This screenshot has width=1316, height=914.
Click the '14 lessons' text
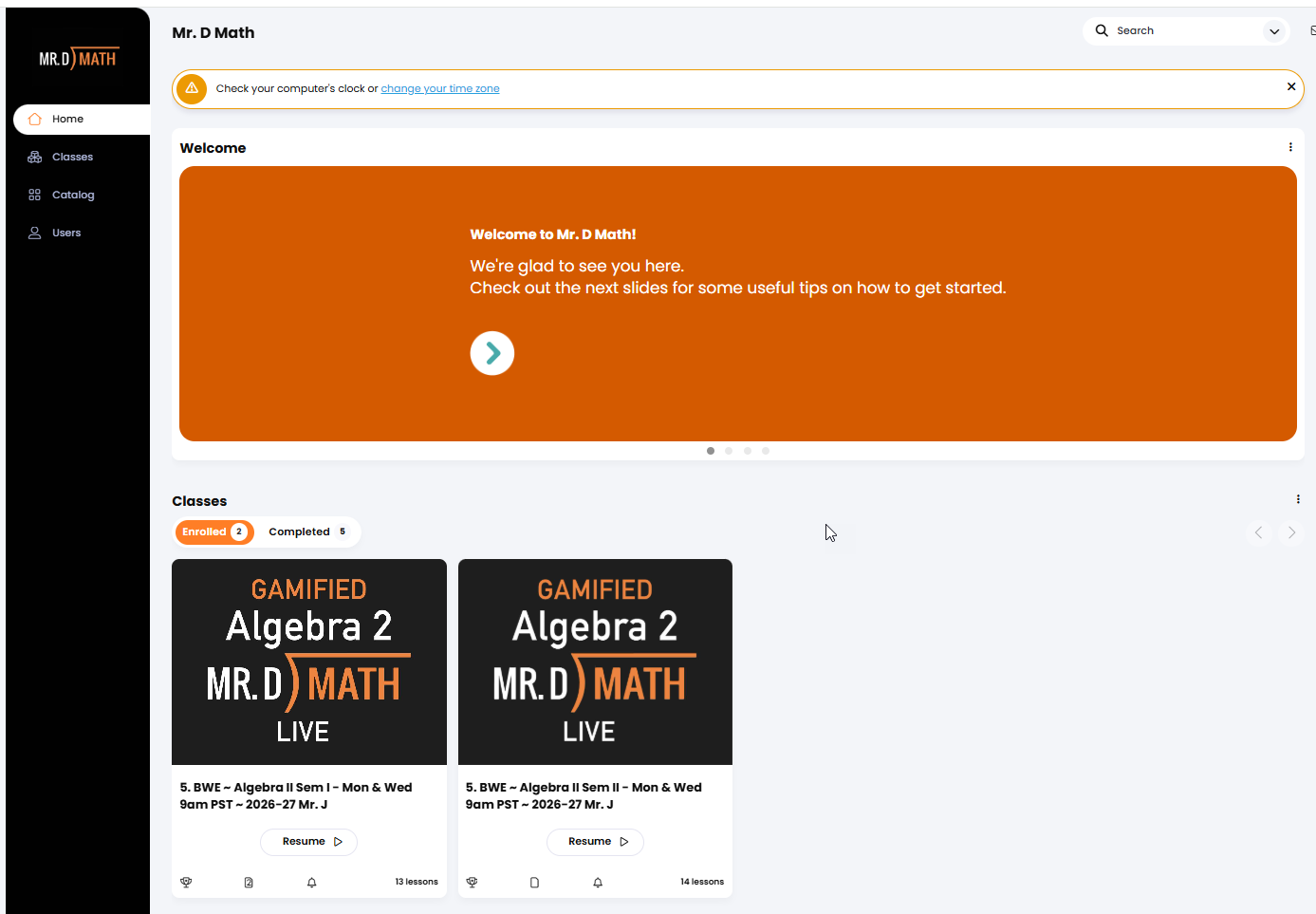[x=702, y=882]
